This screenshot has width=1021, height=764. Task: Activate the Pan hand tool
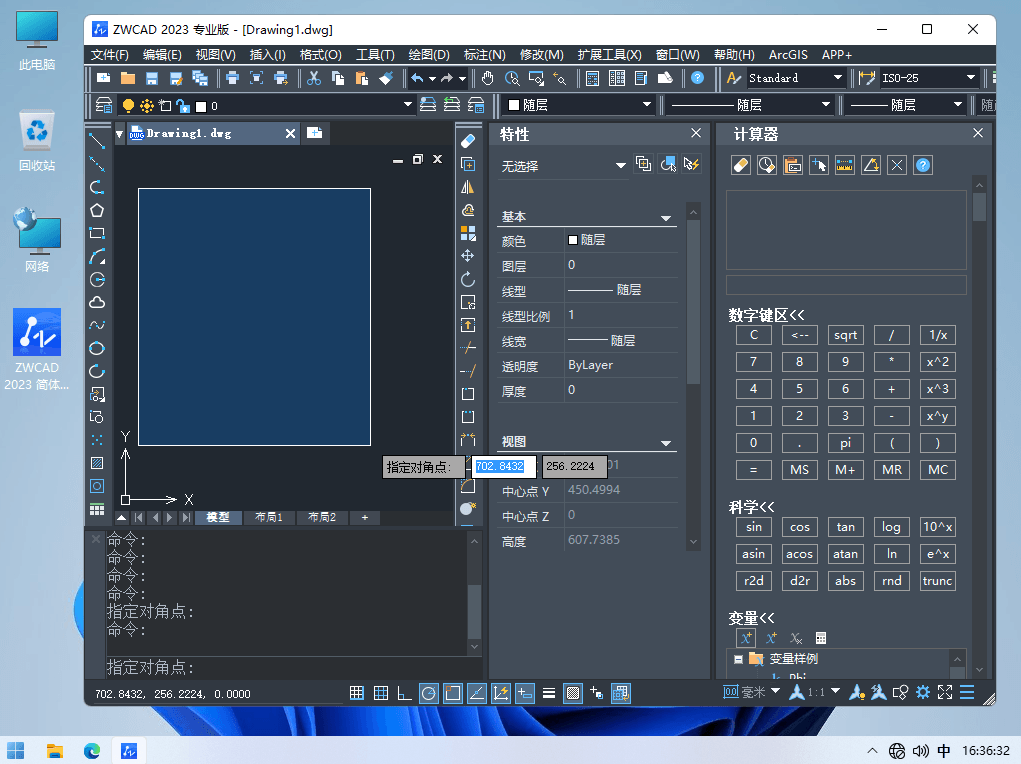488,78
